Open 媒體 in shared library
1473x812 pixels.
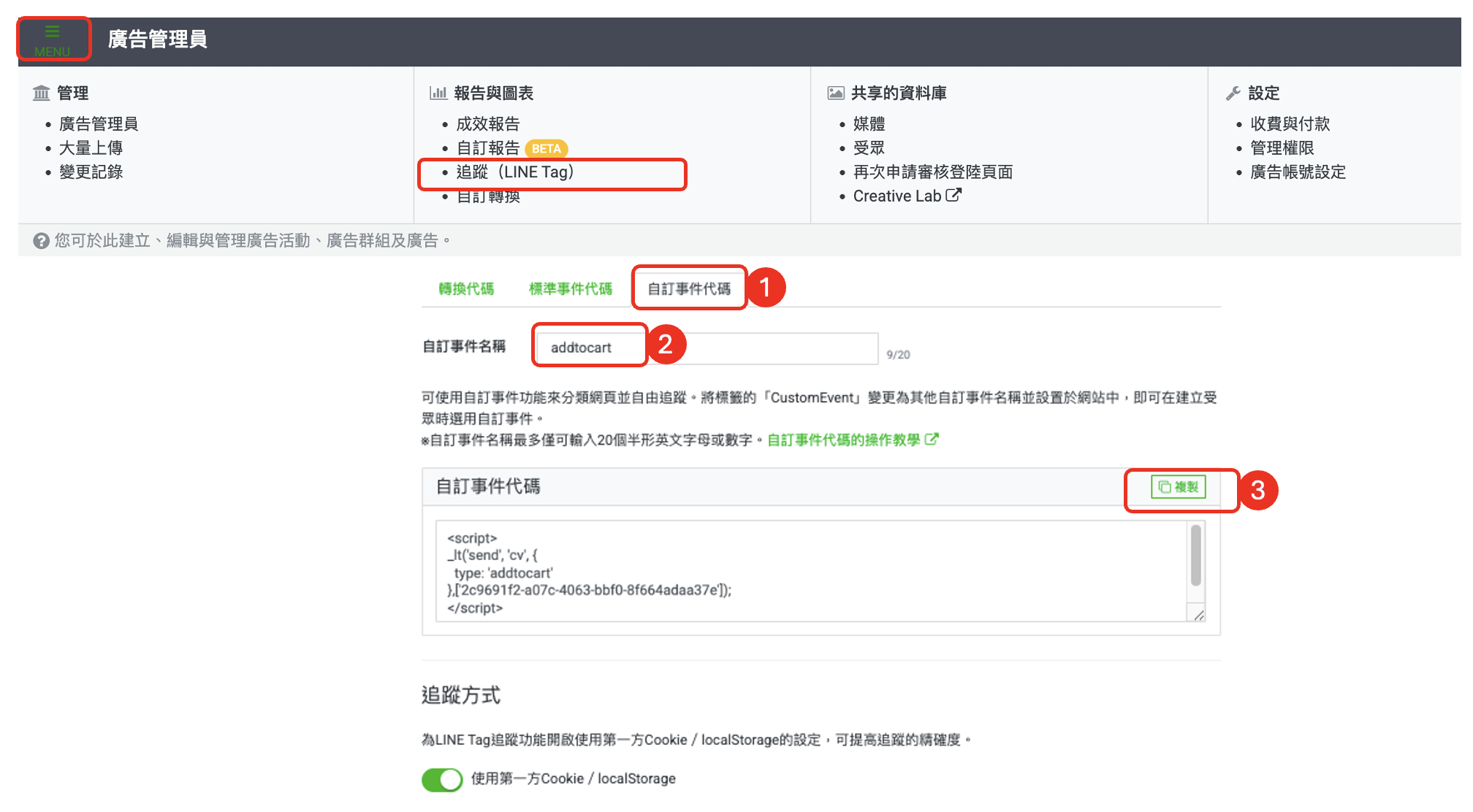(x=869, y=124)
